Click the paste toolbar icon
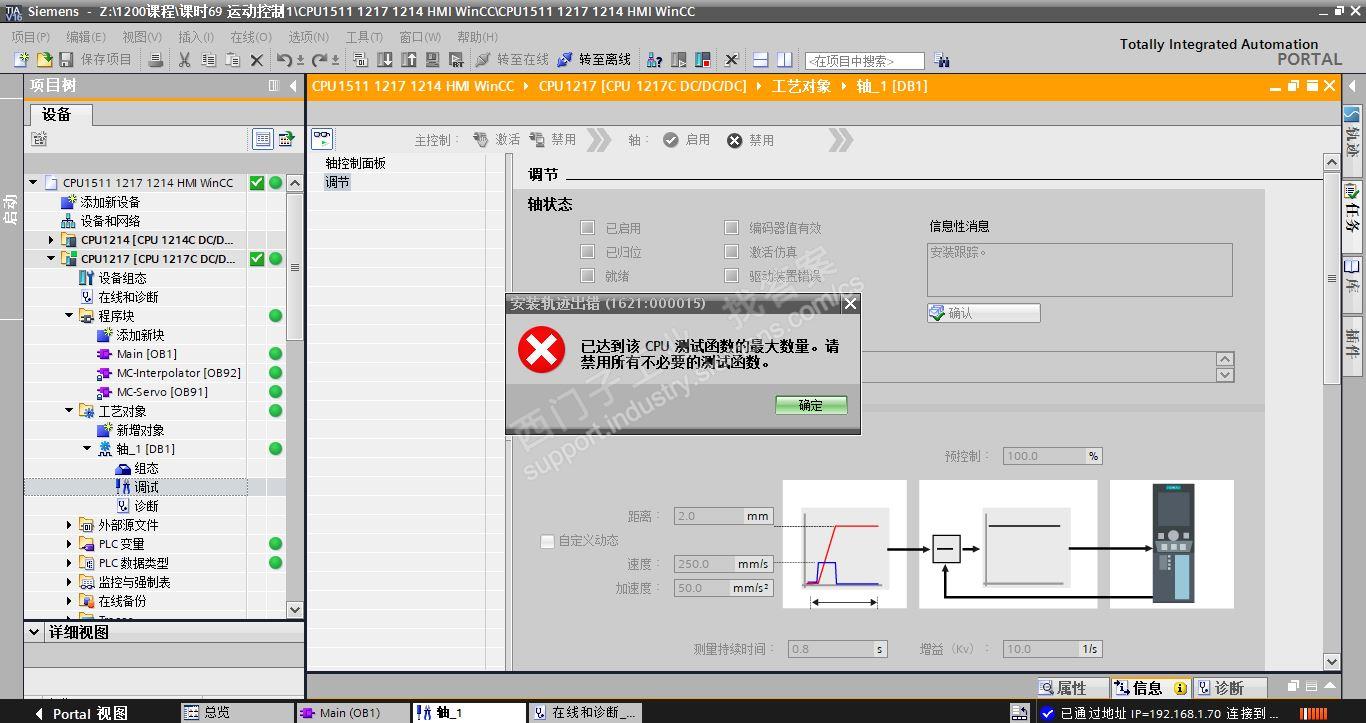This screenshot has height=723, width=1366. tap(232, 60)
